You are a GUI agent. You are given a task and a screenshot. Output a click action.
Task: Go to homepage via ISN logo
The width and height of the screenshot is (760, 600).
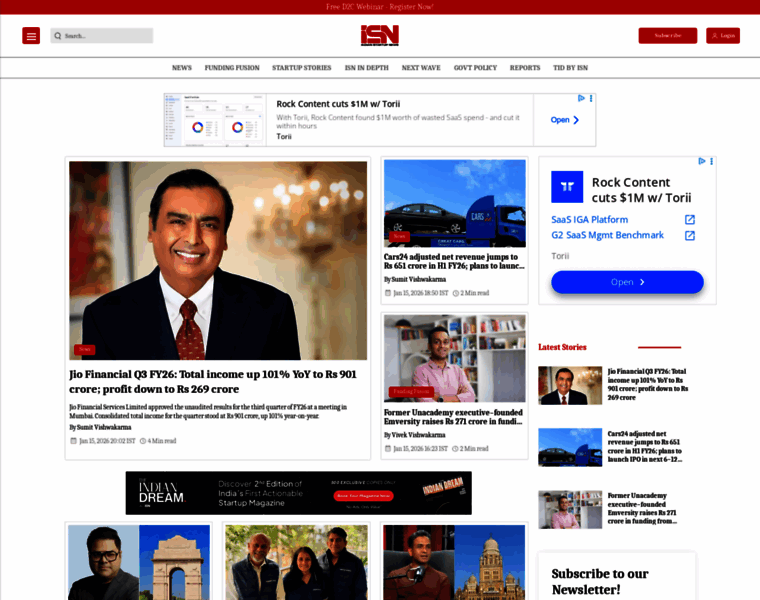click(x=379, y=36)
